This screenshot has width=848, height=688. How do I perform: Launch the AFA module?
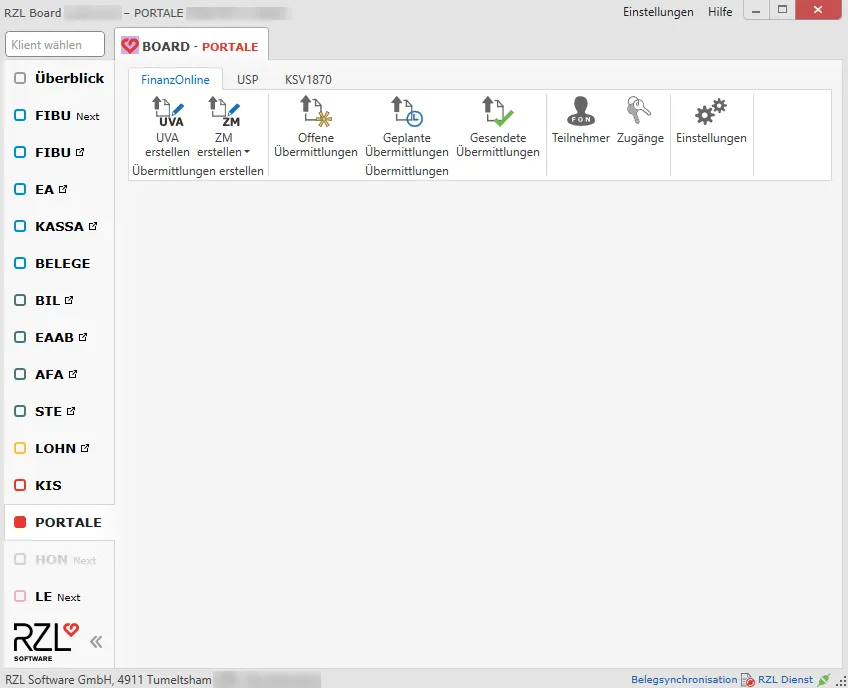tap(59, 374)
